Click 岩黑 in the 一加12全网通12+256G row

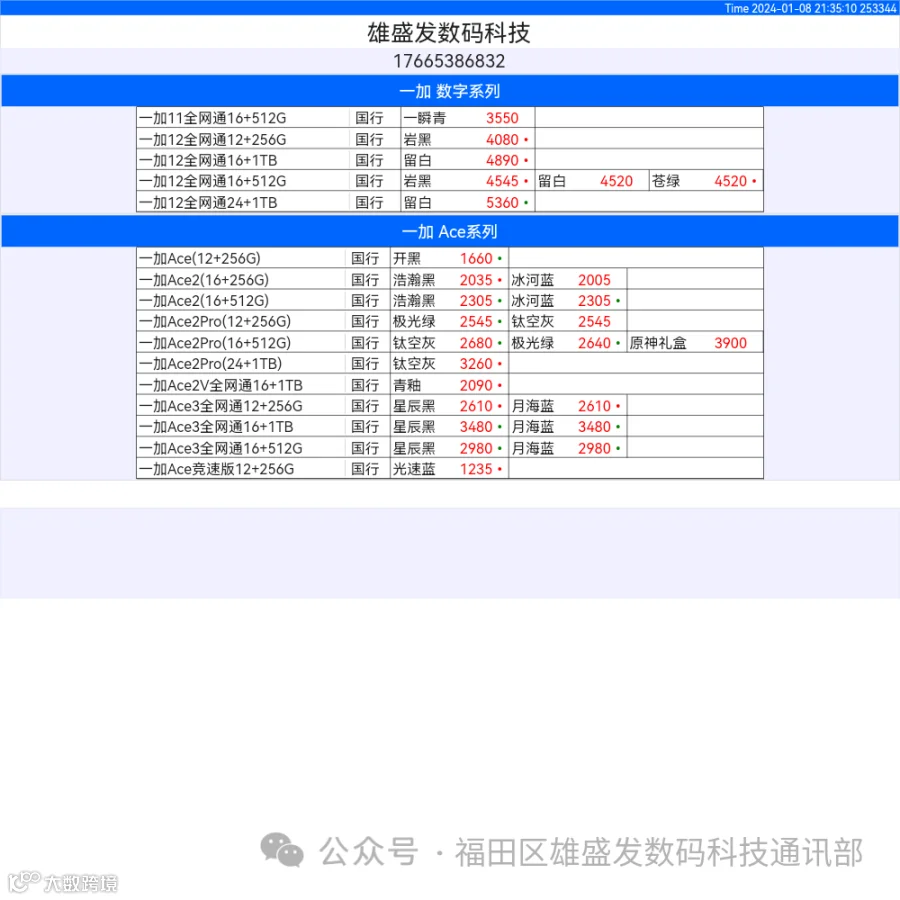[417, 139]
